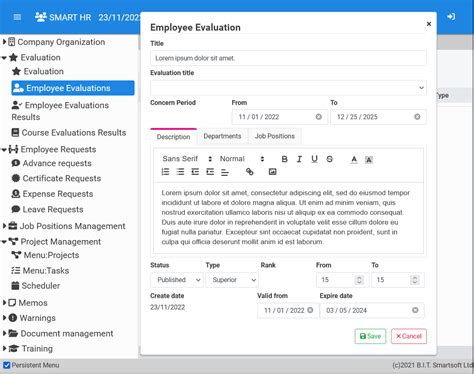This screenshot has height=374, width=474.
Task: Toggle underline in the description editor
Action: pyautogui.click(x=314, y=159)
